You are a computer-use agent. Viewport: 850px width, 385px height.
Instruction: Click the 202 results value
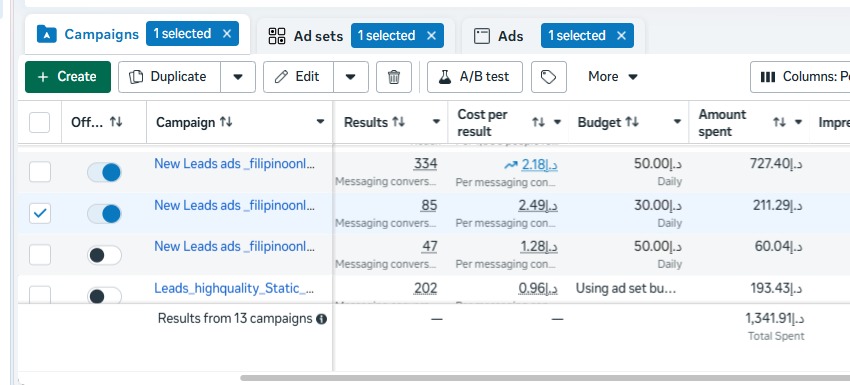(x=426, y=288)
